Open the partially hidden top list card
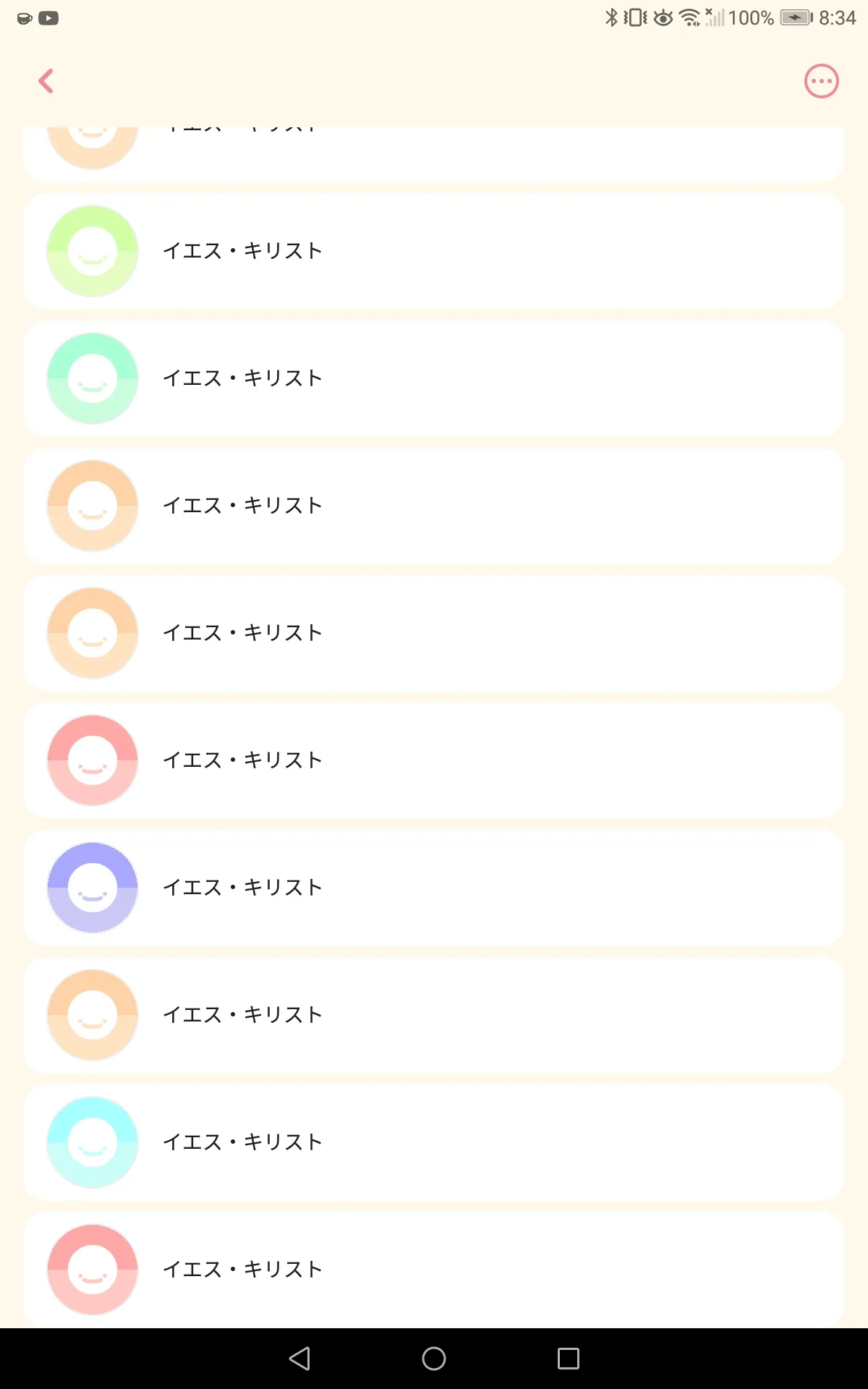Screen dimensions: 868x1389 [434, 153]
